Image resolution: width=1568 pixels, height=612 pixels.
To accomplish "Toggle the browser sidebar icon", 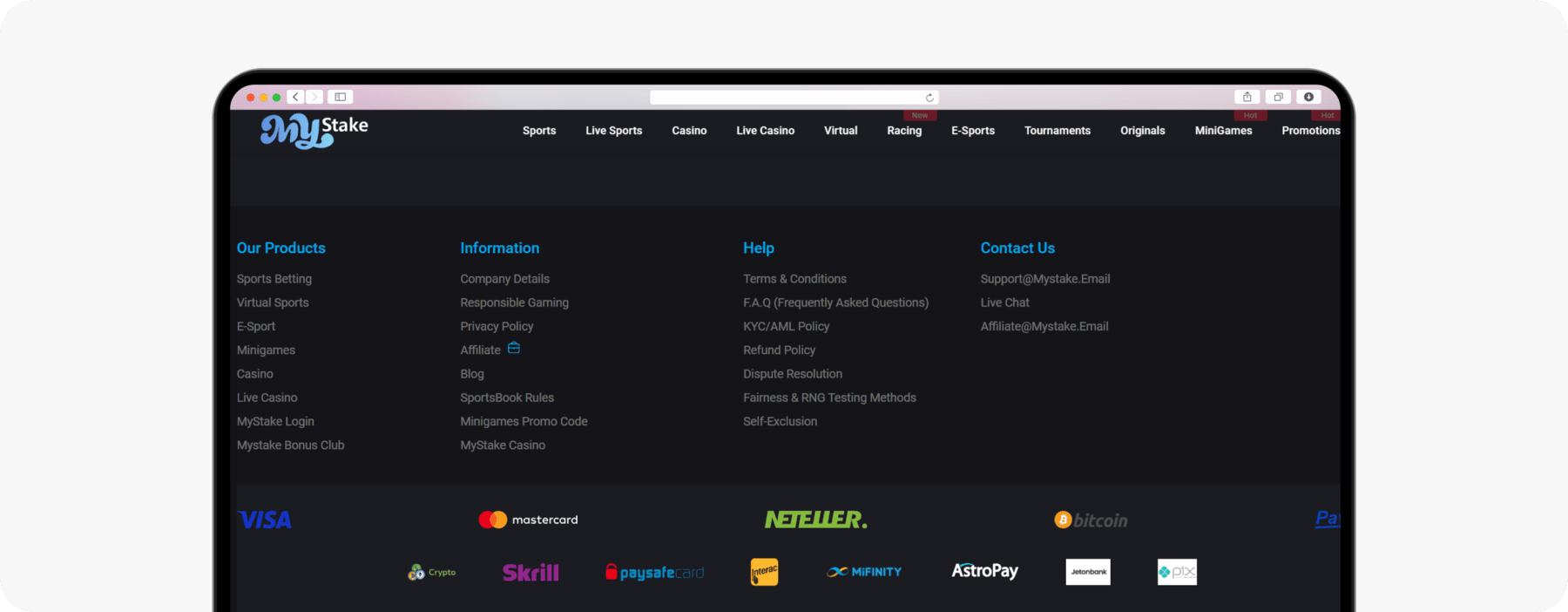I will click(x=341, y=97).
